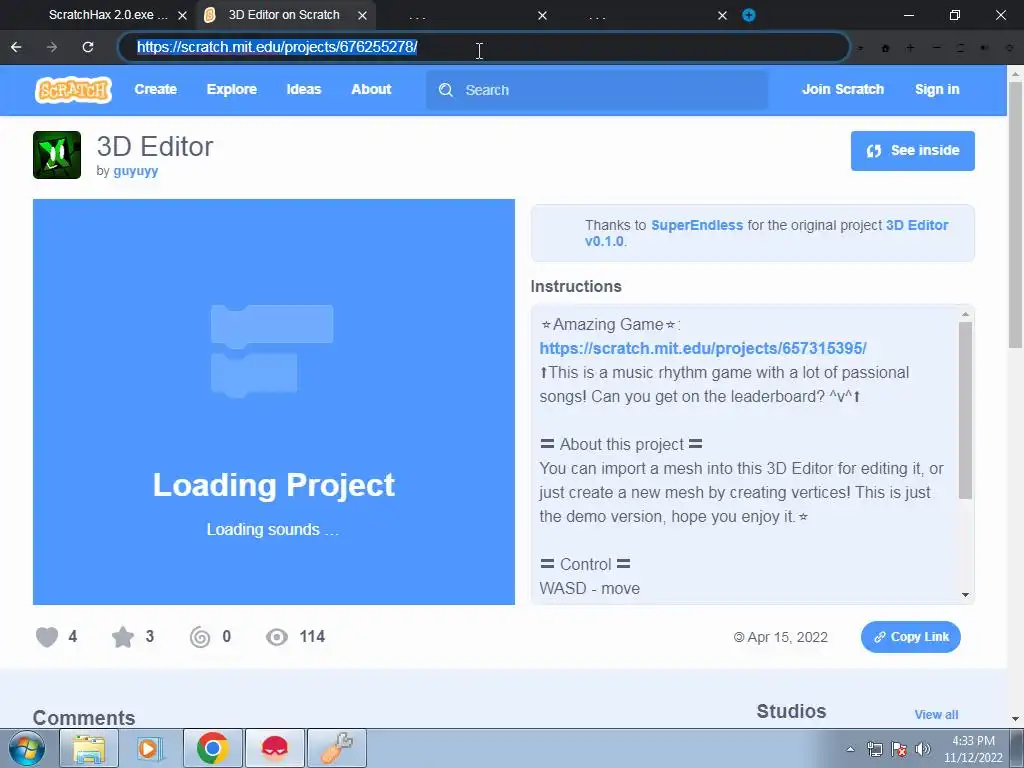The height and width of the screenshot is (768, 1024).
Task: Open the wrench tool app on the taskbar
Action: [336, 748]
